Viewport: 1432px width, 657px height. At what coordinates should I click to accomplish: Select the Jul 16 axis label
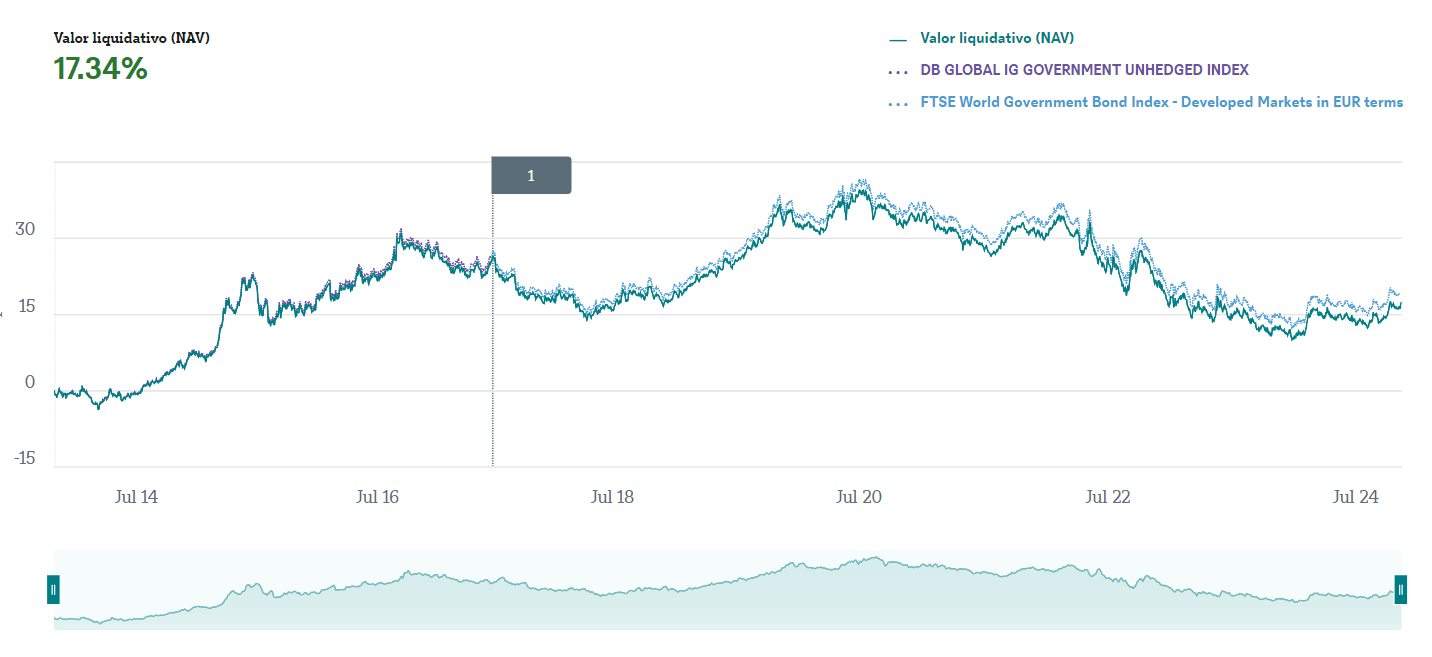377,497
